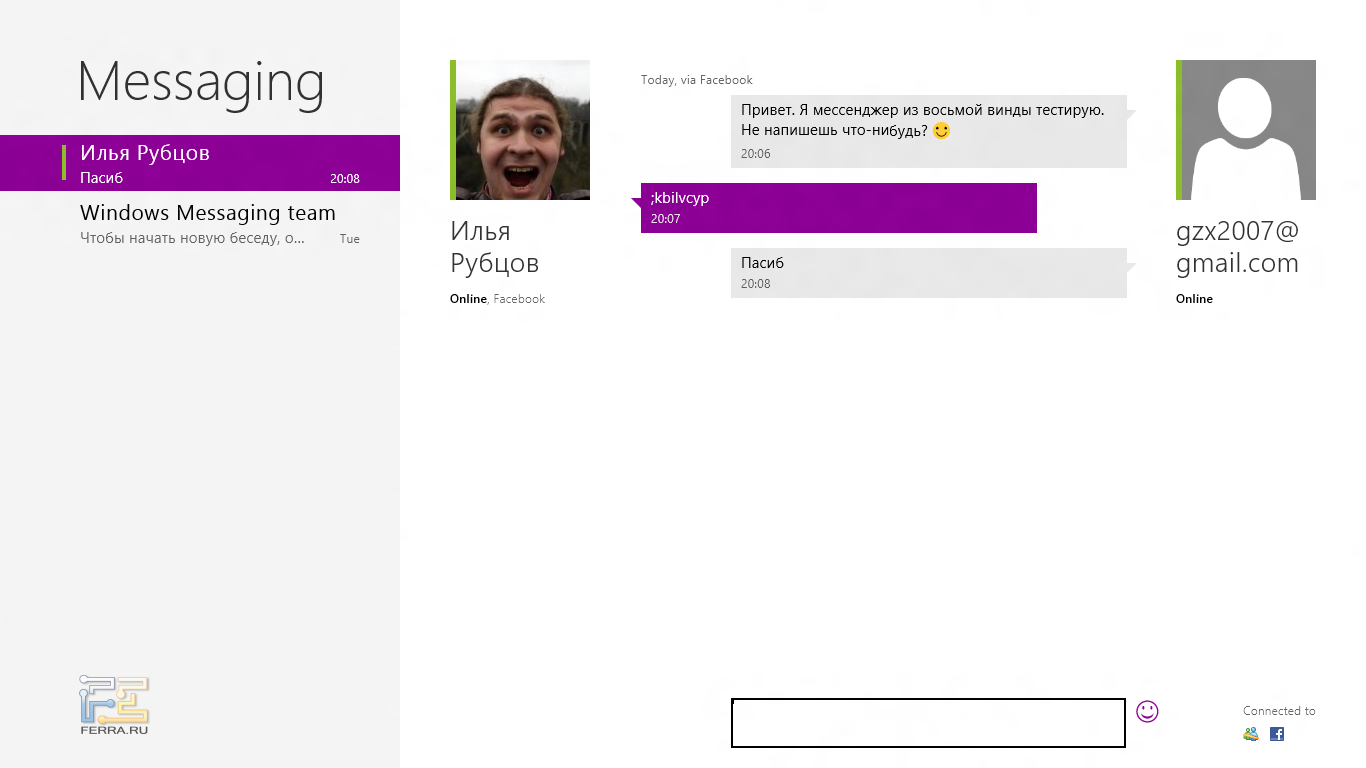Click the 20:06 timestamp in the first message
The width and height of the screenshot is (1366, 768).
point(756,154)
